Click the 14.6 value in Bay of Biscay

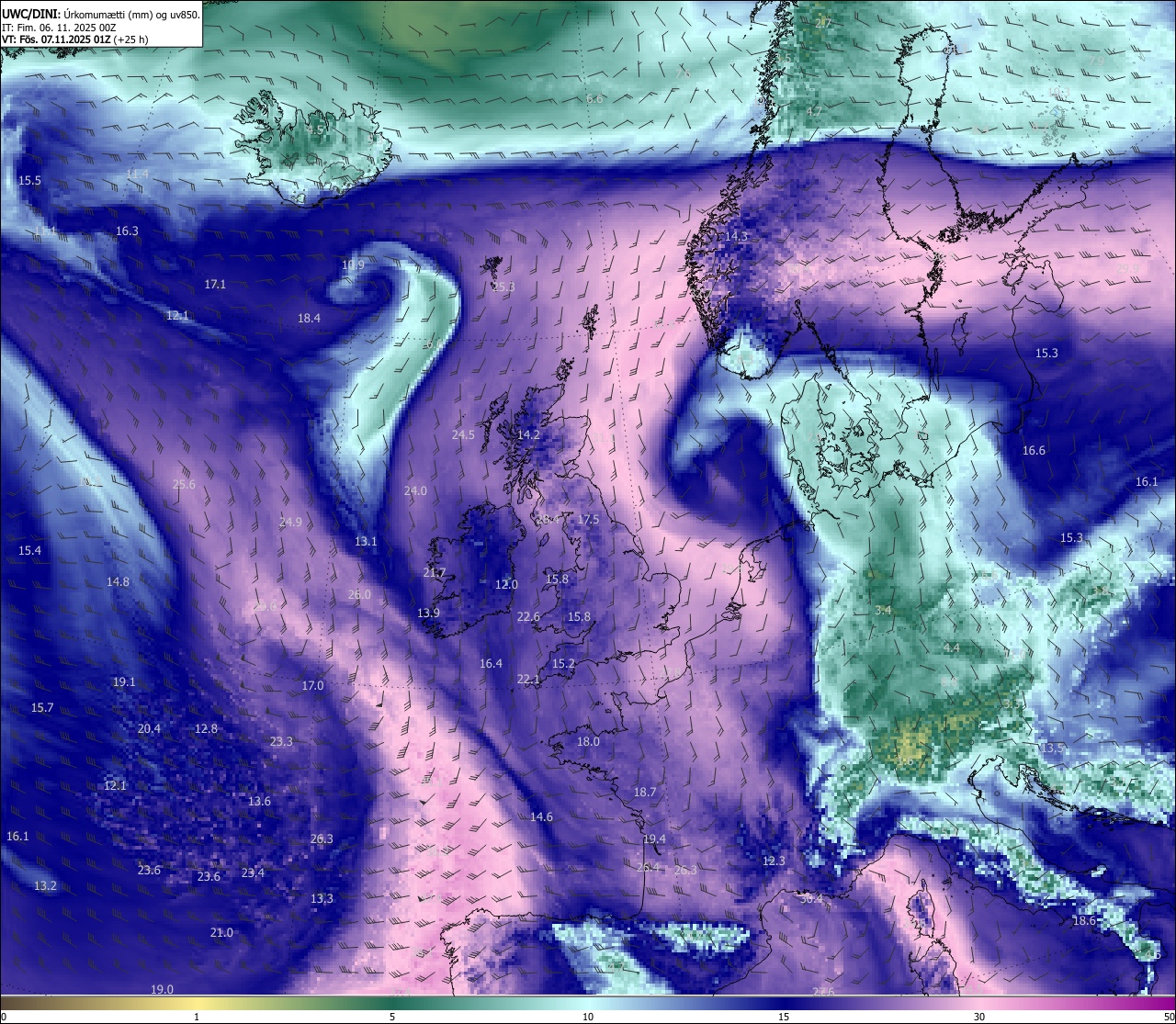point(541,816)
